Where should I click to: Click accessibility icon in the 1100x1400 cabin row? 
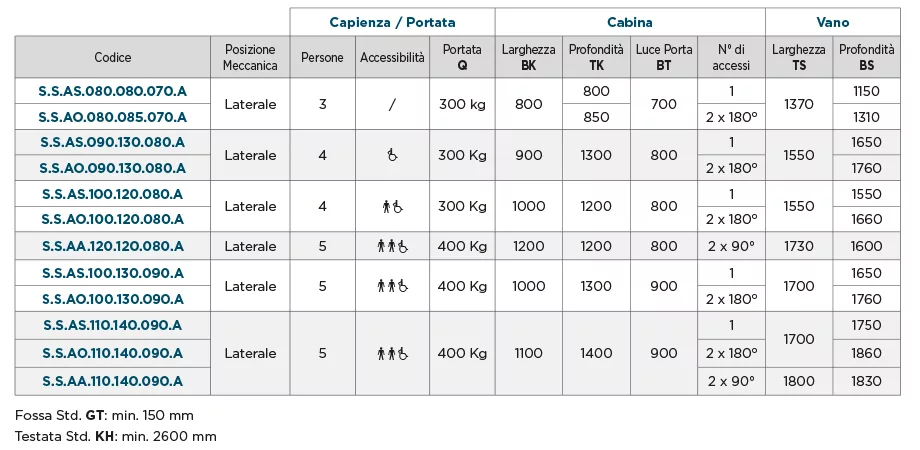click(x=392, y=353)
